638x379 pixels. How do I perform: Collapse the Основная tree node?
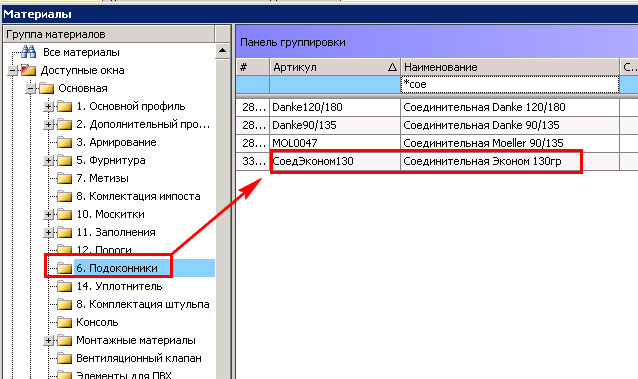[31, 88]
